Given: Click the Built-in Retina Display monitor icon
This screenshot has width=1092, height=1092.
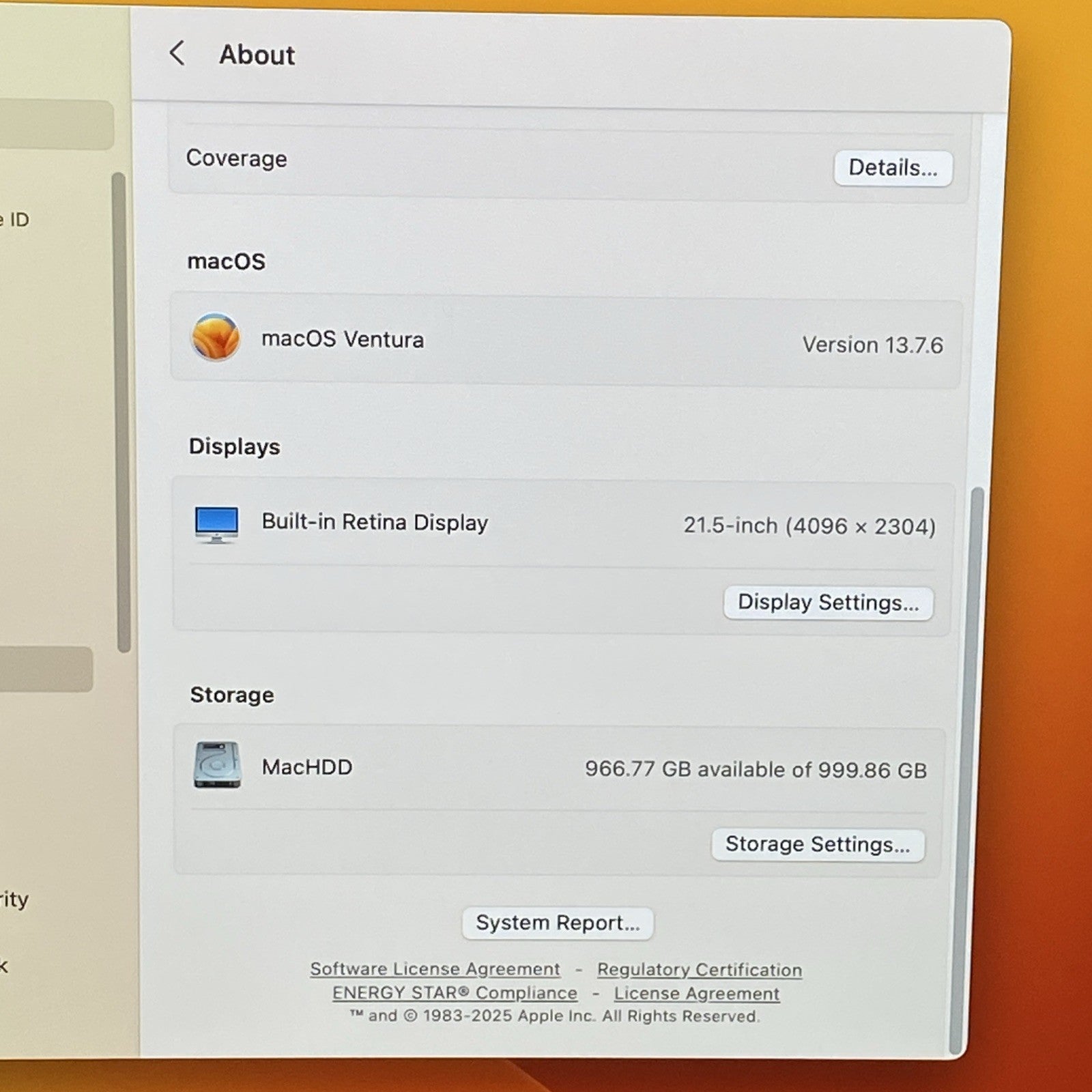Looking at the screenshot, I should coord(216,523).
